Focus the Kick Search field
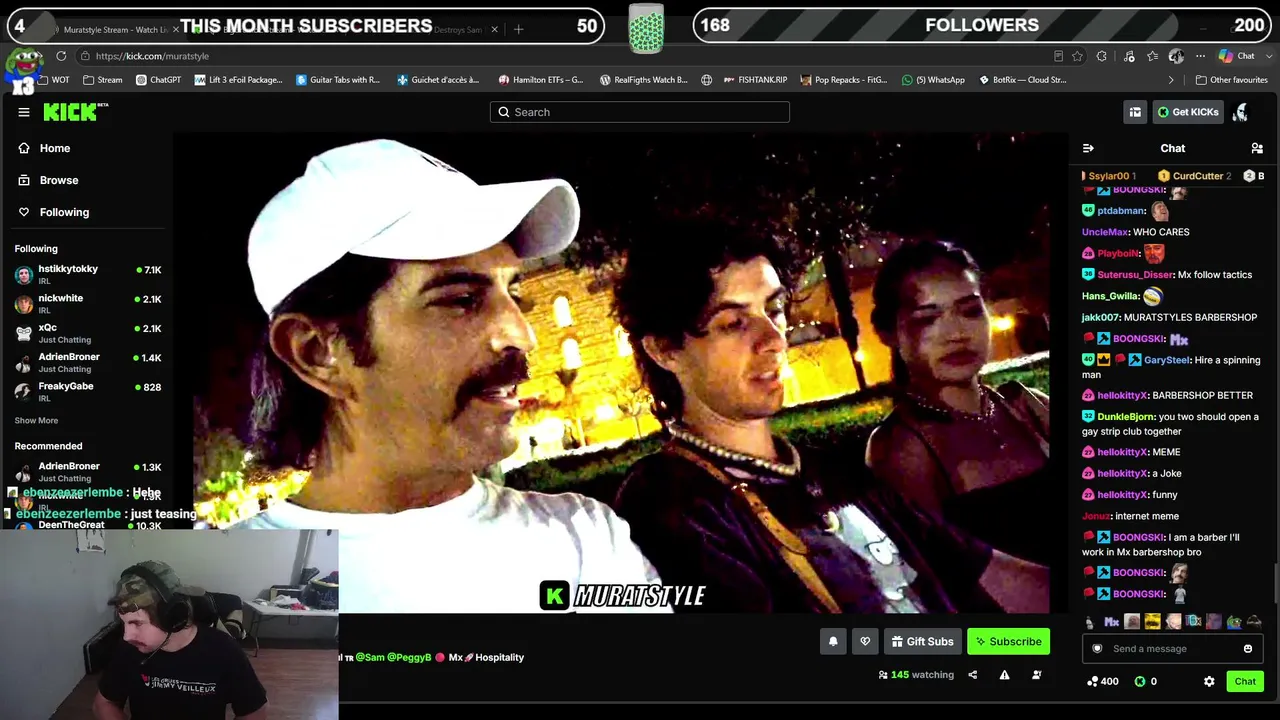Screen dimensions: 1280x720 640,112
